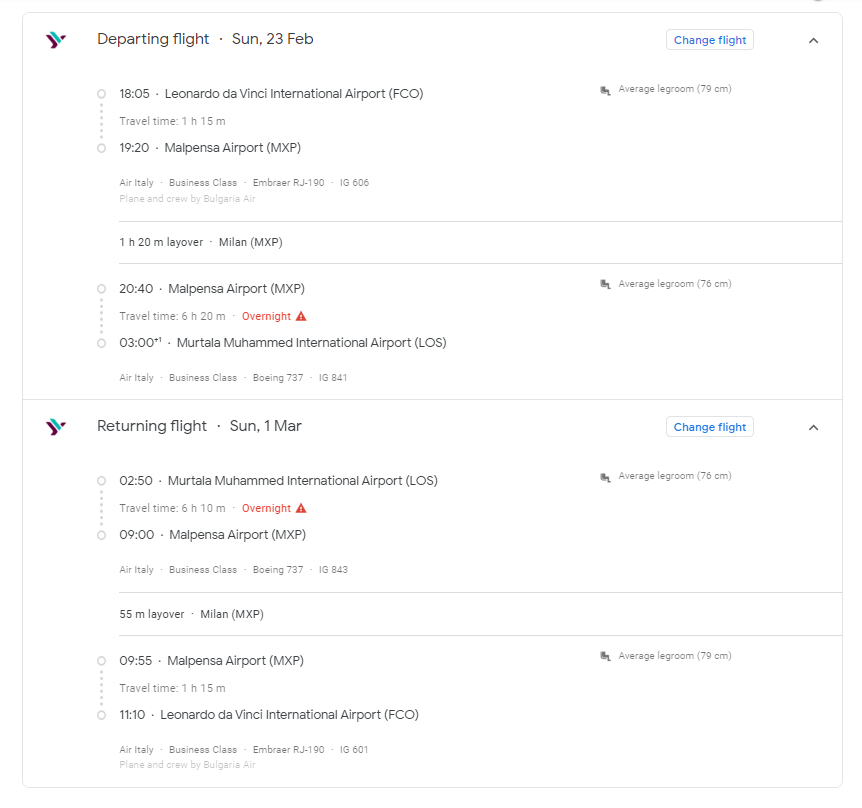Click the 03:00 Murtala Muhammed arrival stop marker

point(101,344)
